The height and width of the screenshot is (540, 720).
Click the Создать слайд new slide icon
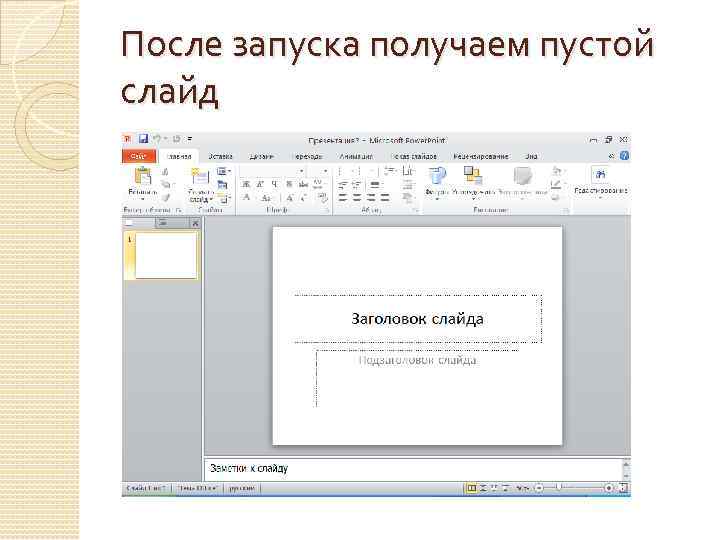pyautogui.click(x=200, y=177)
